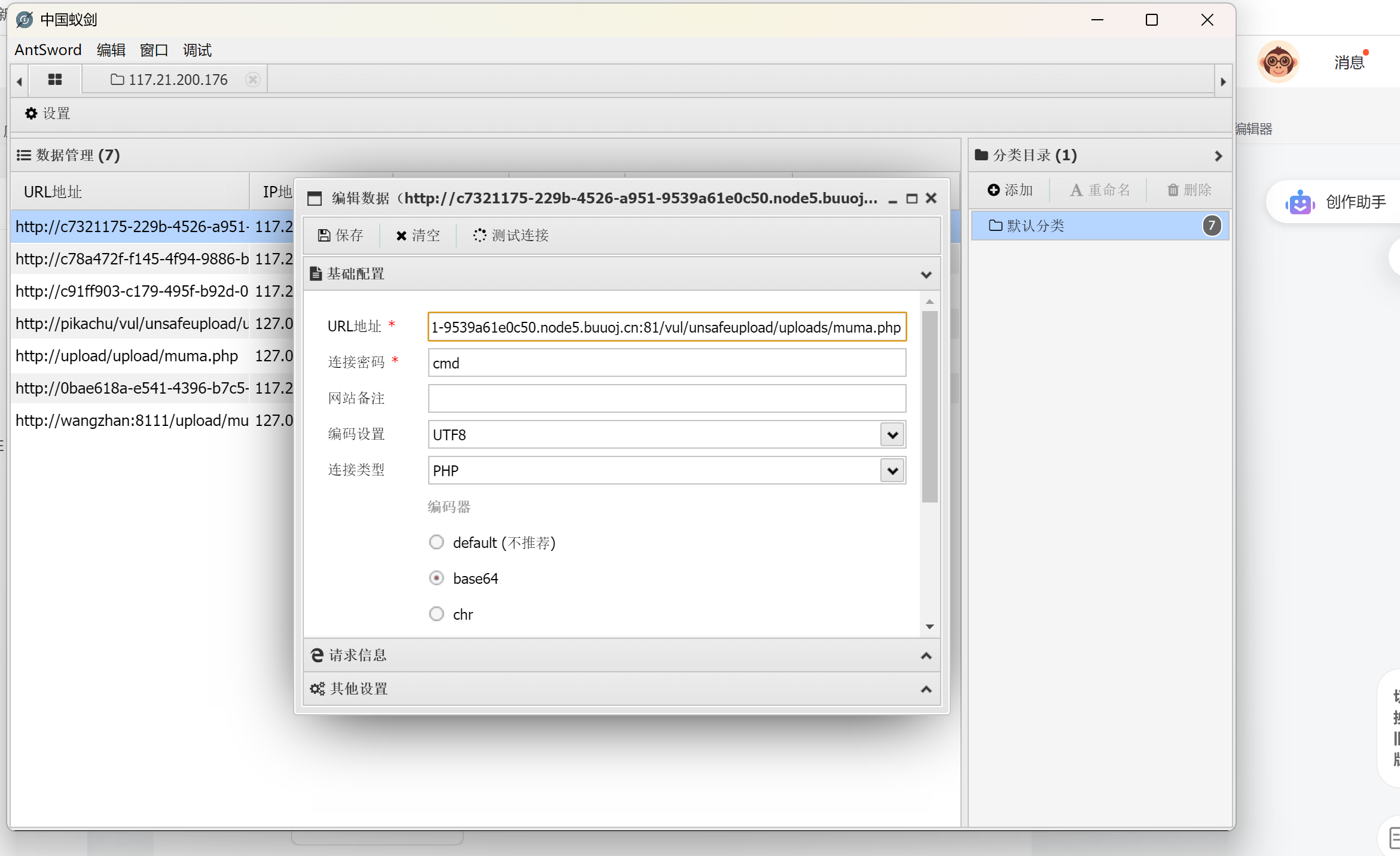Screen dimensions: 1400x856
Task: Select the default (不推荐) encoder radio
Action: (437, 542)
